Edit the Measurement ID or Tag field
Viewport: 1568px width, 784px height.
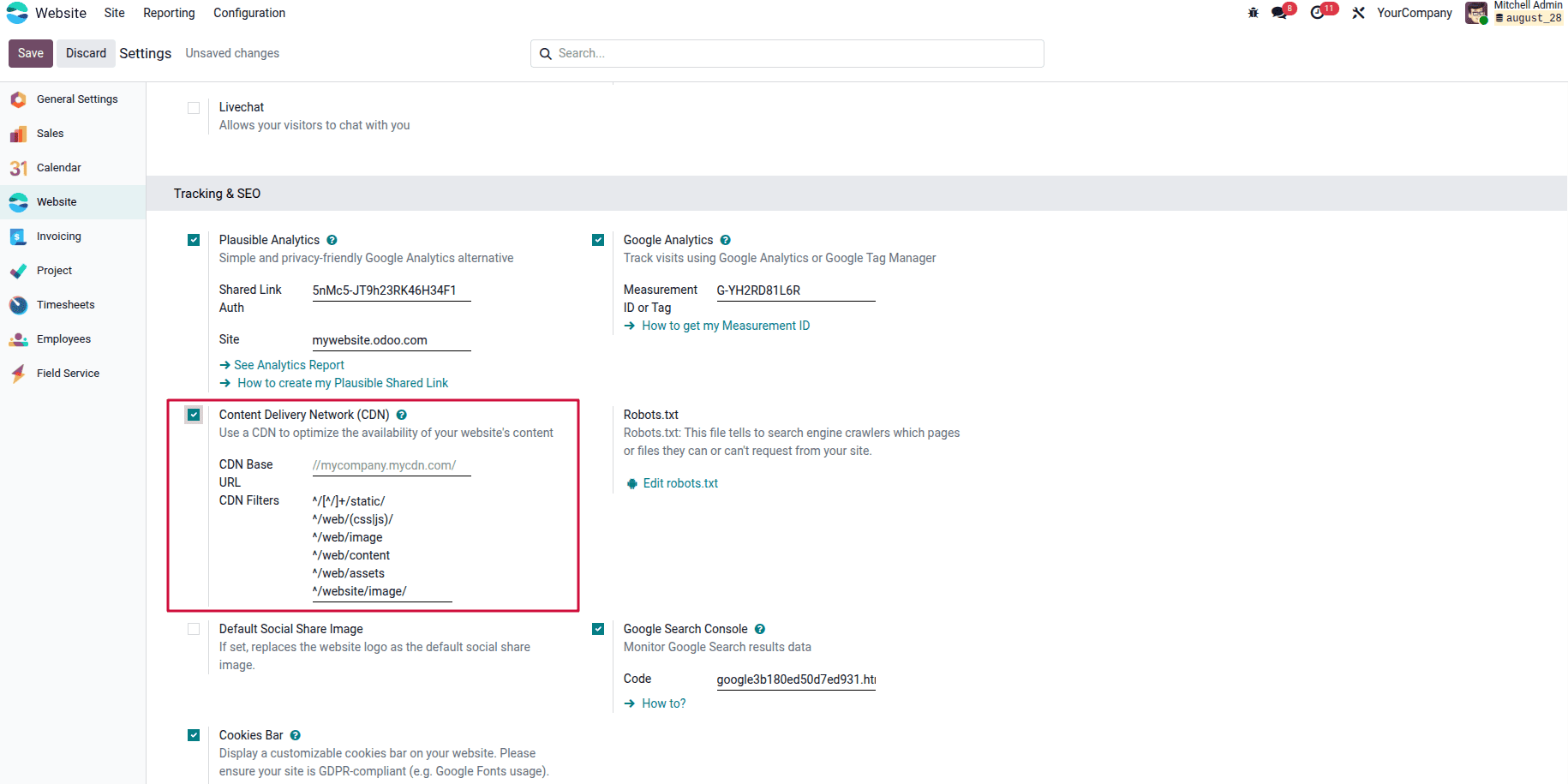pyautogui.click(x=796, y=290)
